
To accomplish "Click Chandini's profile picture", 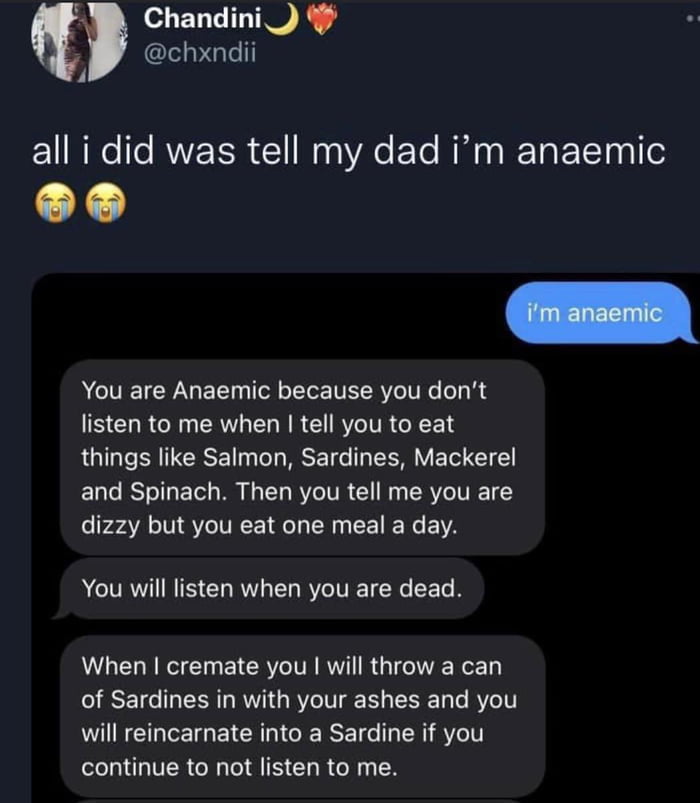I will [x=77, y=40].
